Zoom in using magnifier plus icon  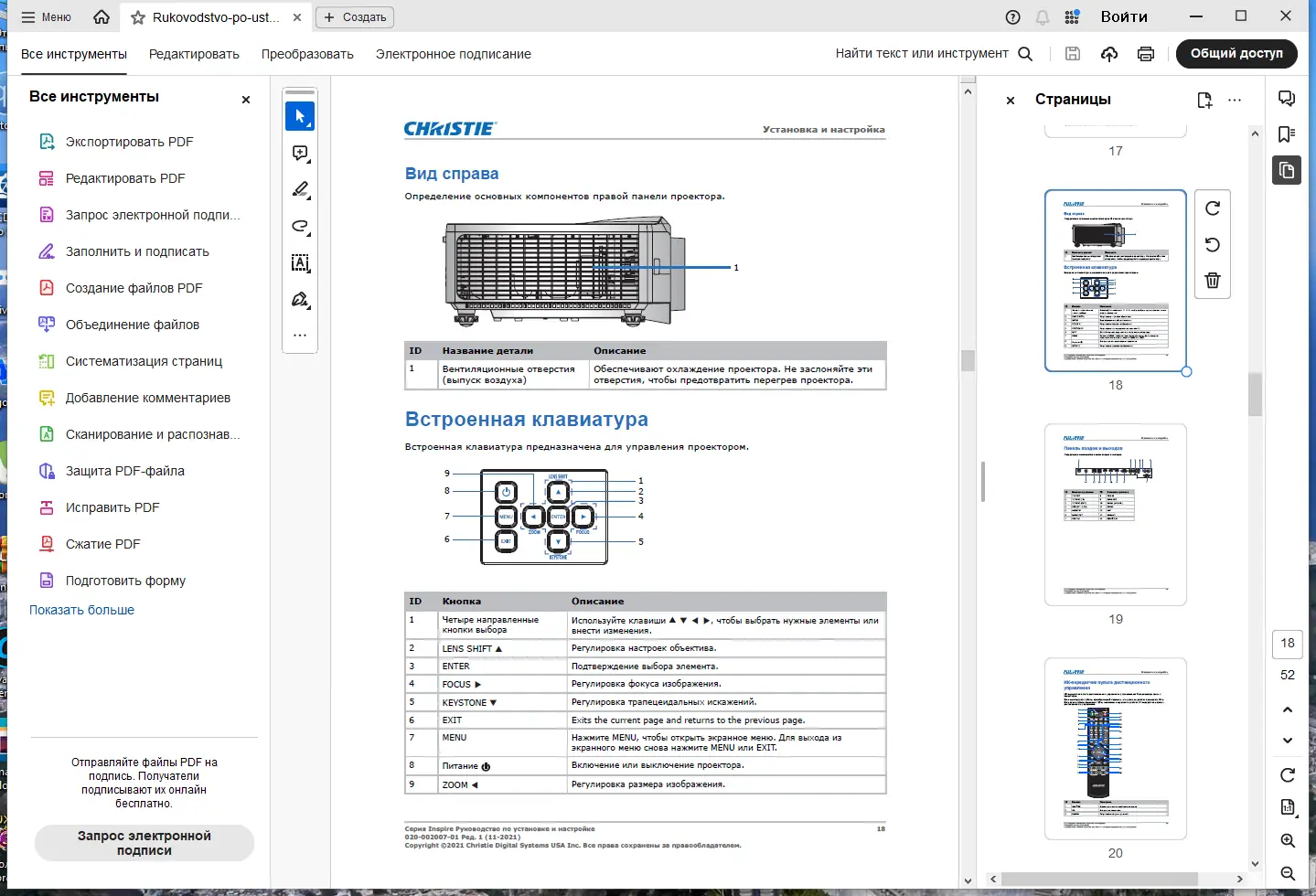[1288, 841]
